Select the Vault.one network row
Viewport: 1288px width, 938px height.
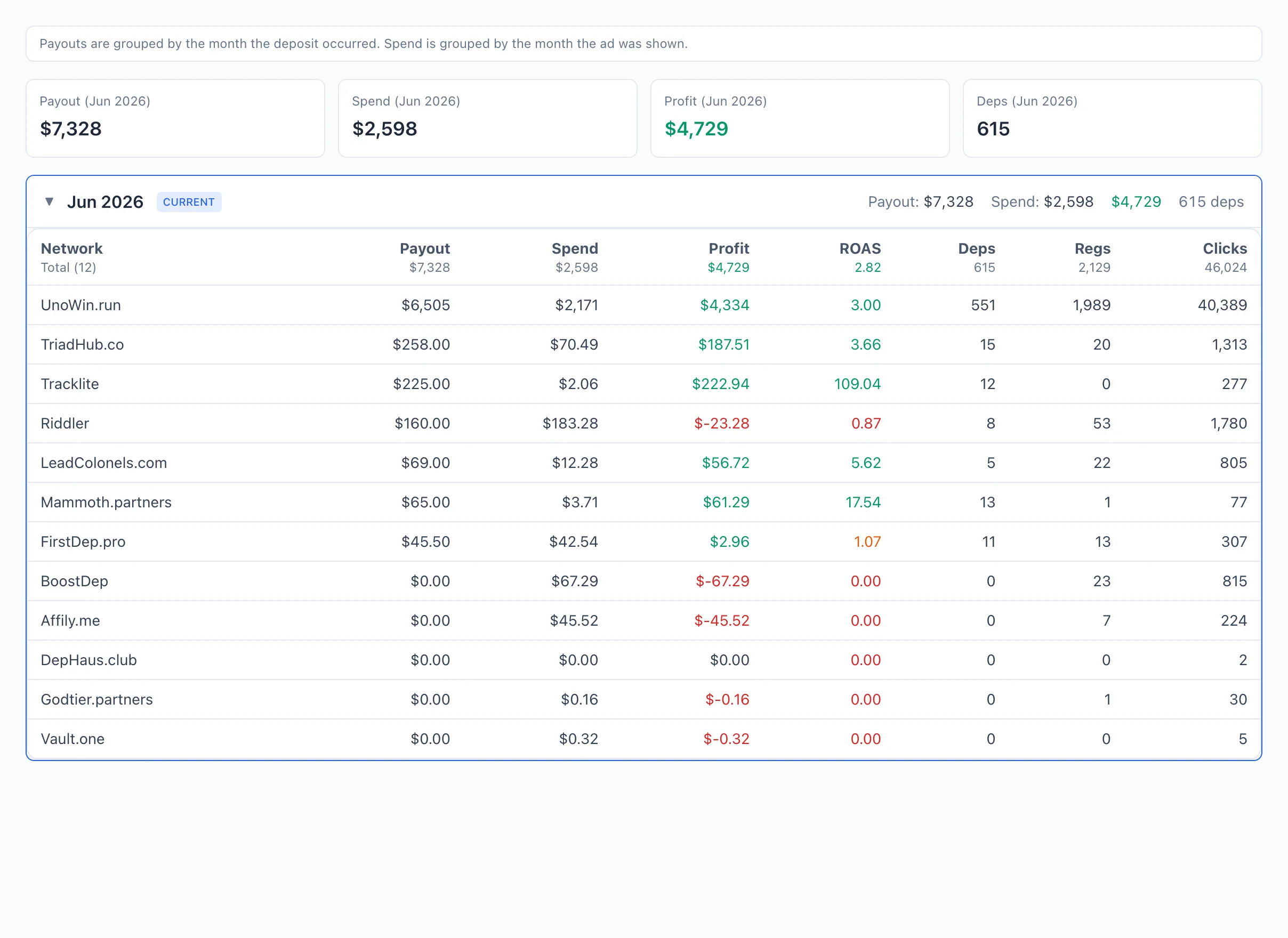644,739
